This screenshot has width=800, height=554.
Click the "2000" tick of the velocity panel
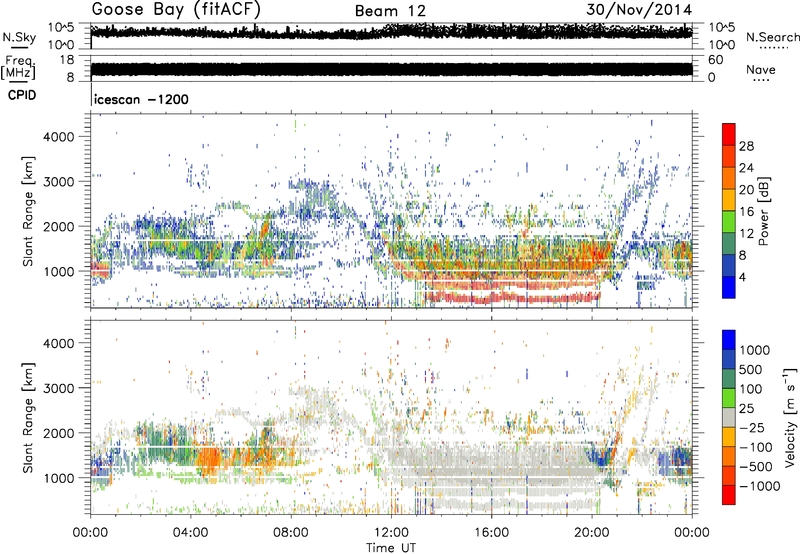coord(59,433)
